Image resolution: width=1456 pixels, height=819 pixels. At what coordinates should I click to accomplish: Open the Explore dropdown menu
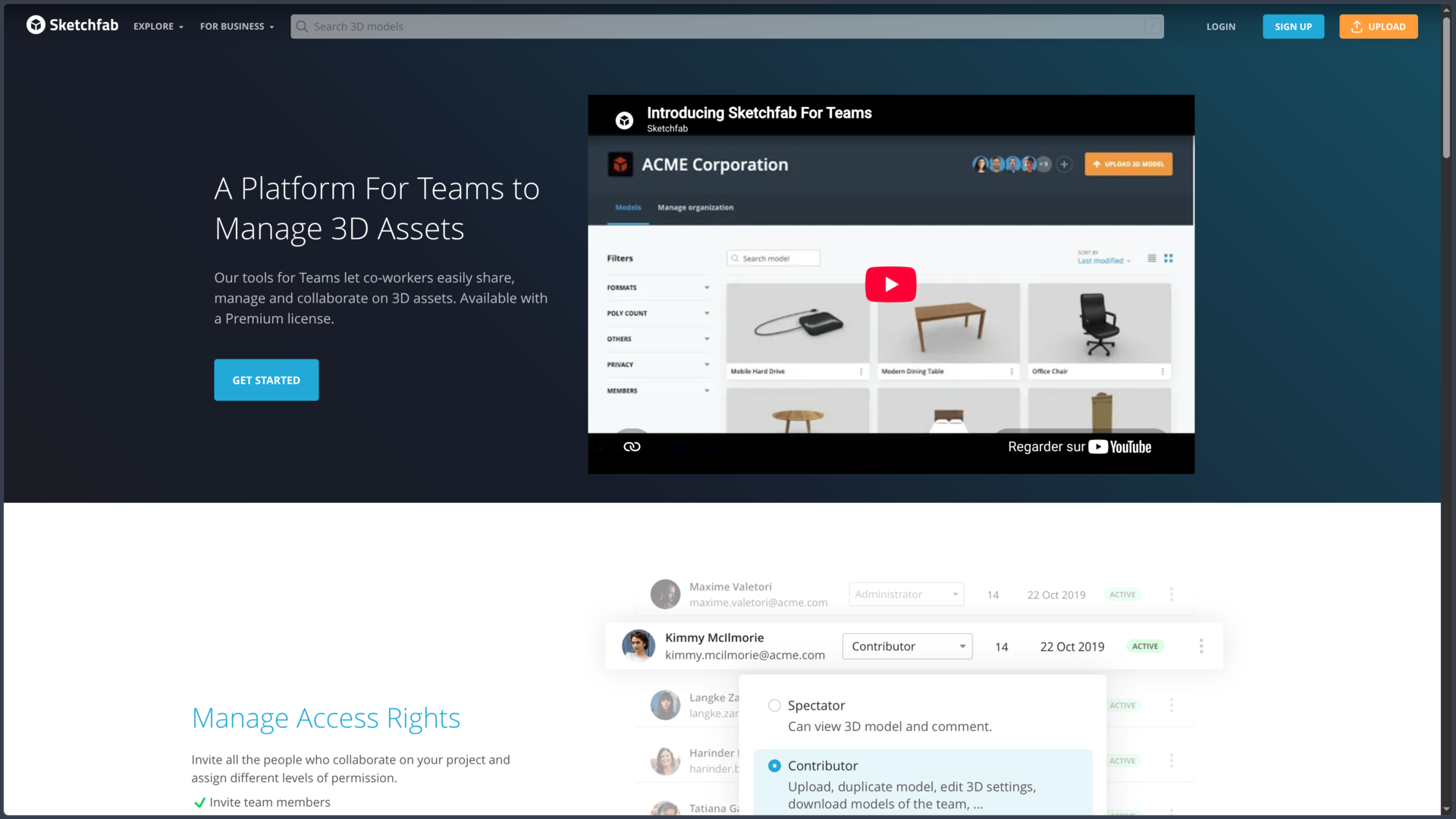pyautogui.click(x=158, y=27)
